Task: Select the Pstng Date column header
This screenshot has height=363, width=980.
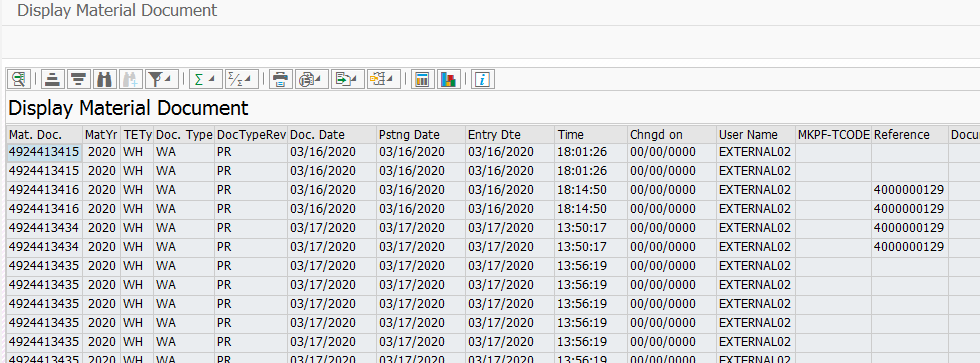Action: pyautogui.click(x=421, y=134)
